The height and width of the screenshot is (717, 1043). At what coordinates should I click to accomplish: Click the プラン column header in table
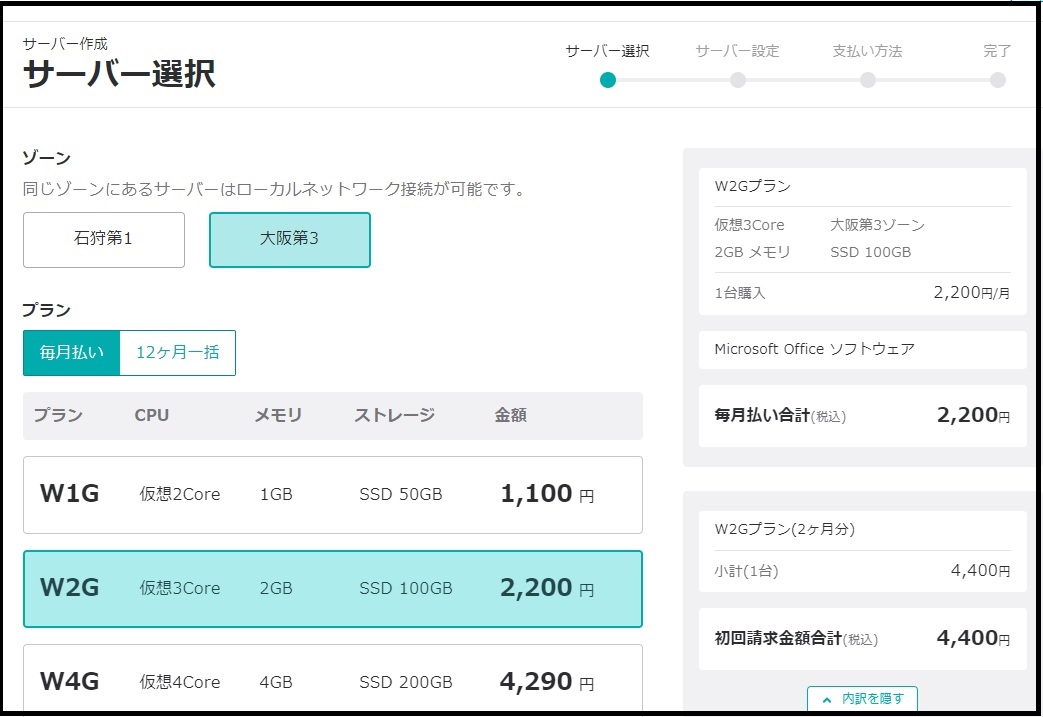[x=59, y=416]
